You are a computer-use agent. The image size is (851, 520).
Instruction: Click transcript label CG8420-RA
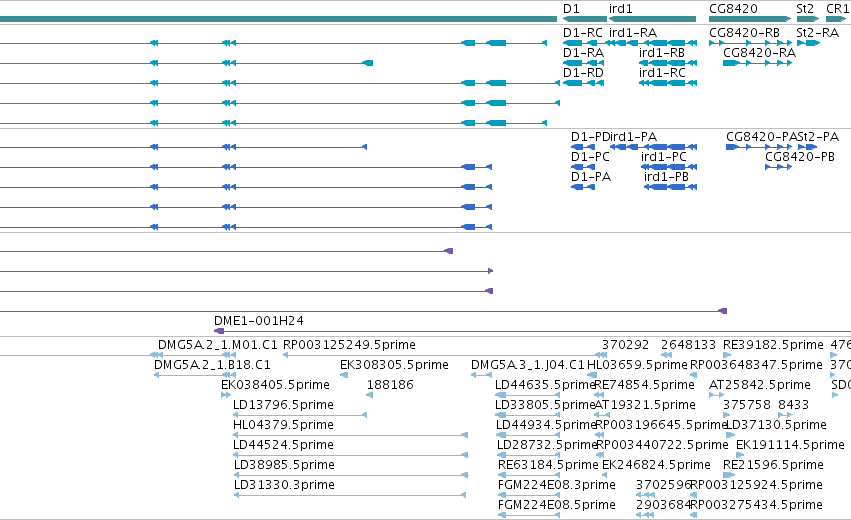[759, 53]
